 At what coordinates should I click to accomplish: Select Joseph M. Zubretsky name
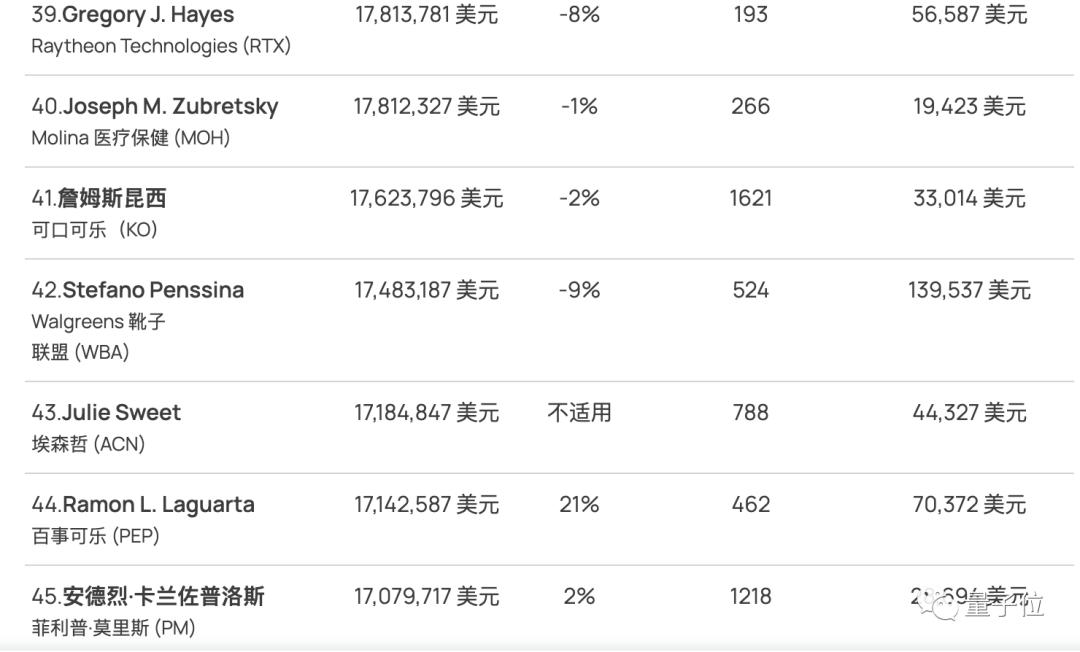click(155, 107)
